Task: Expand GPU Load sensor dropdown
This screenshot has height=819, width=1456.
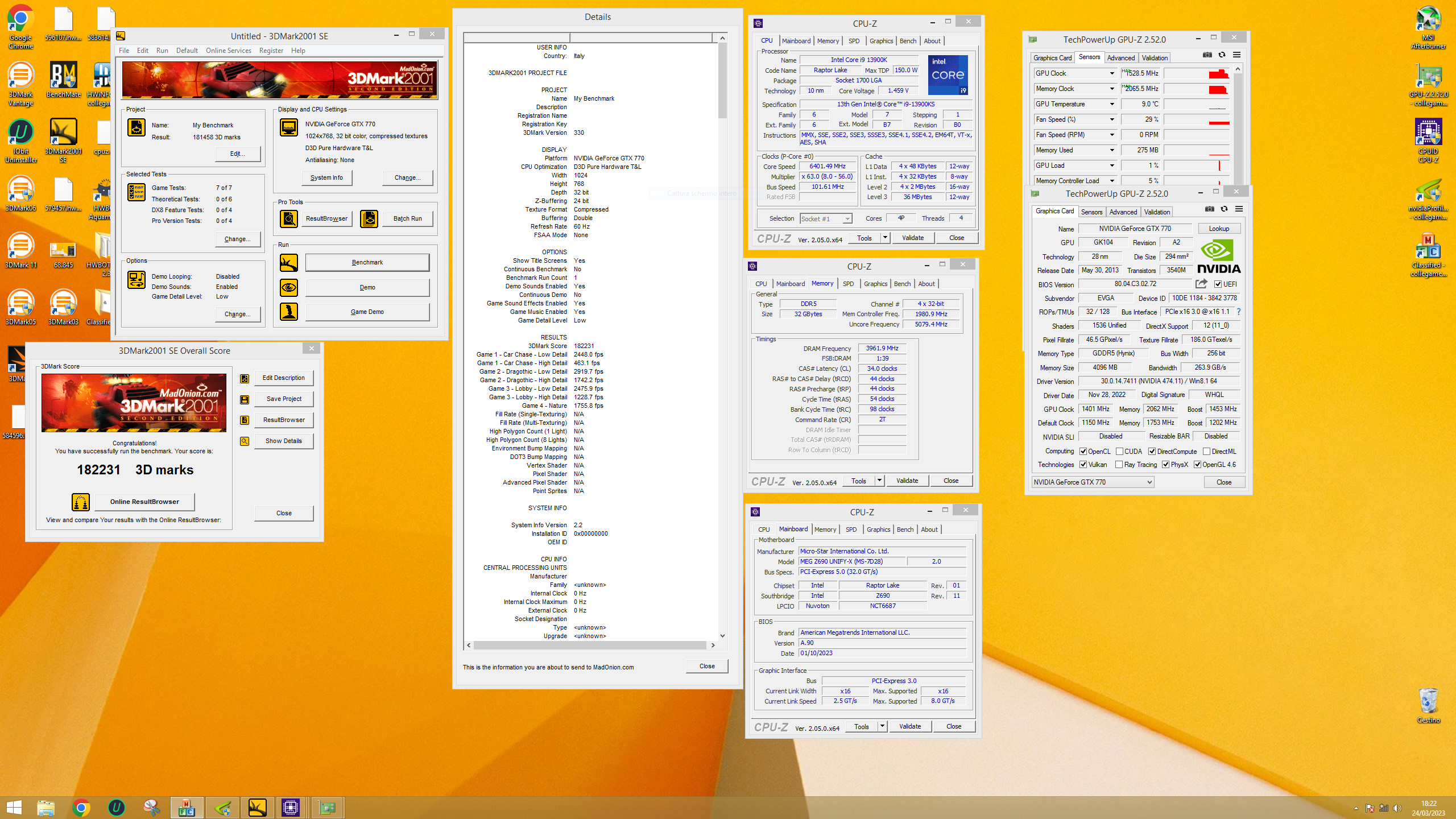Action: point(1112,166)
